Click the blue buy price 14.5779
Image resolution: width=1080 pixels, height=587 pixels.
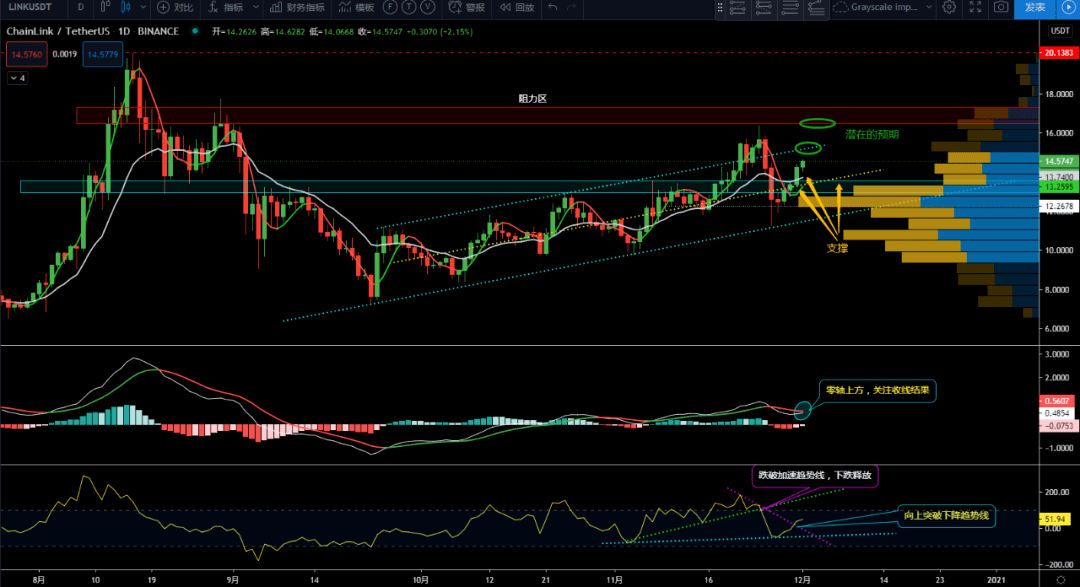103,54
